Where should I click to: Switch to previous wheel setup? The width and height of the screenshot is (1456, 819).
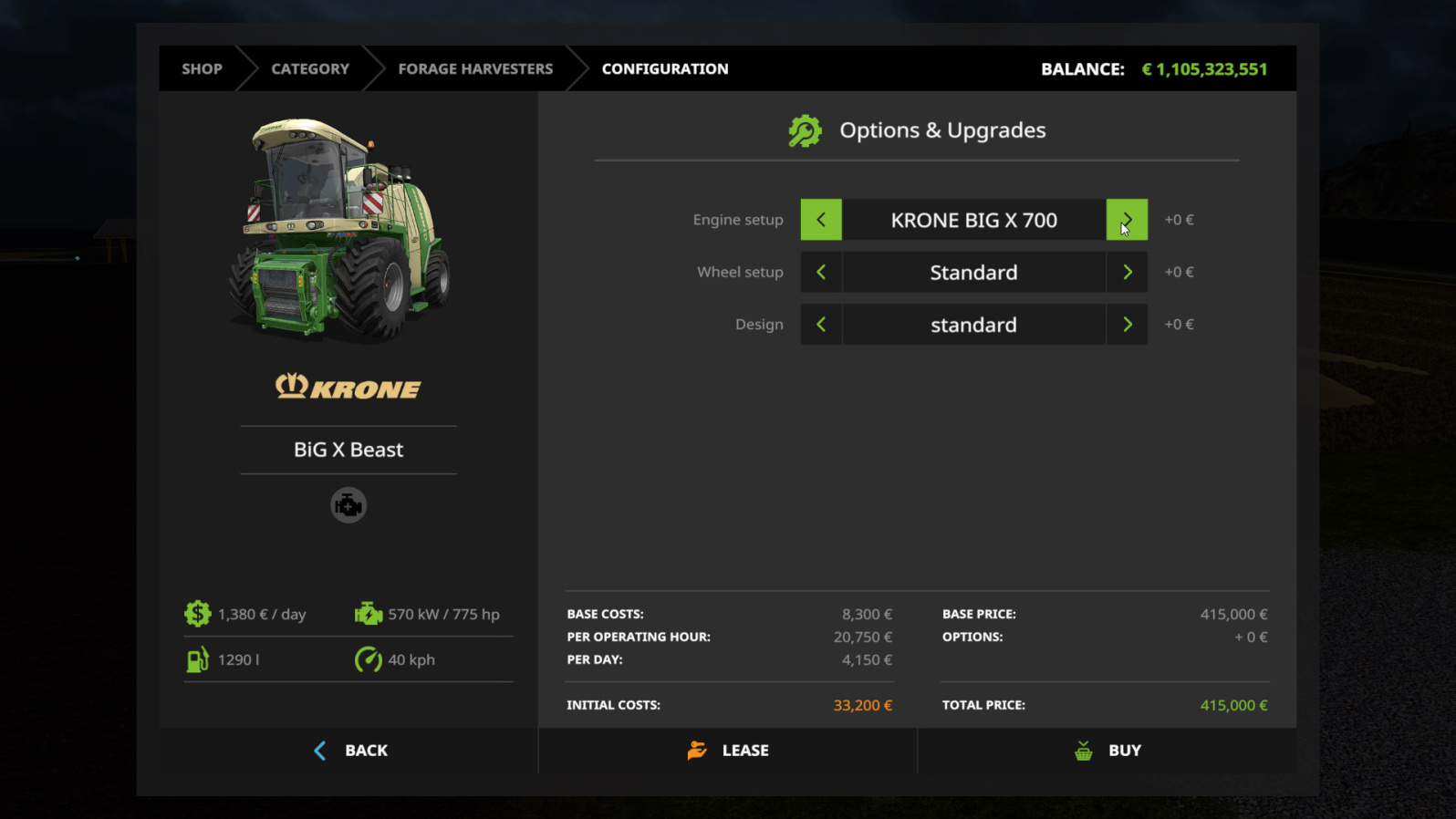click(x=821, y=273)
